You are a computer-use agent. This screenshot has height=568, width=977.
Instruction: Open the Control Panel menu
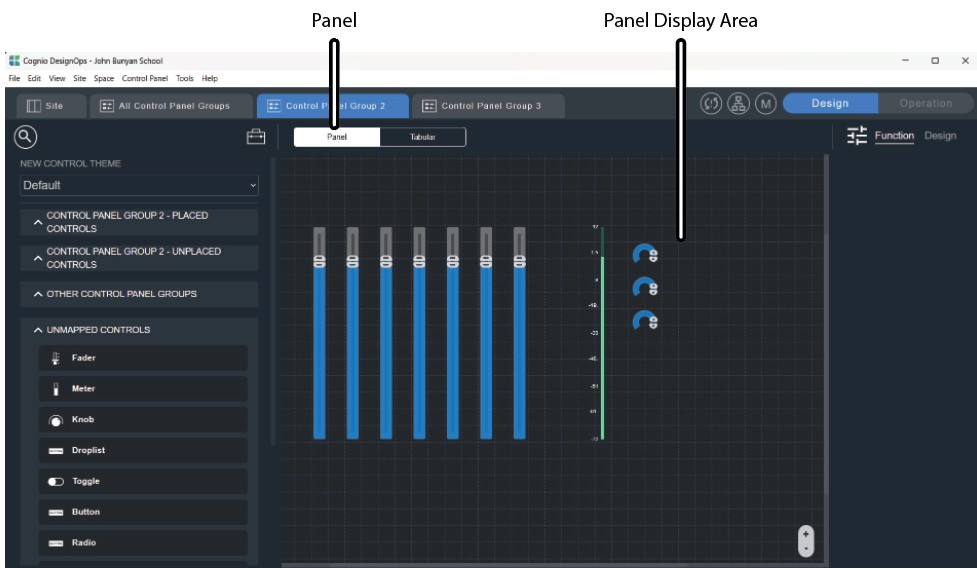point(145,78)
